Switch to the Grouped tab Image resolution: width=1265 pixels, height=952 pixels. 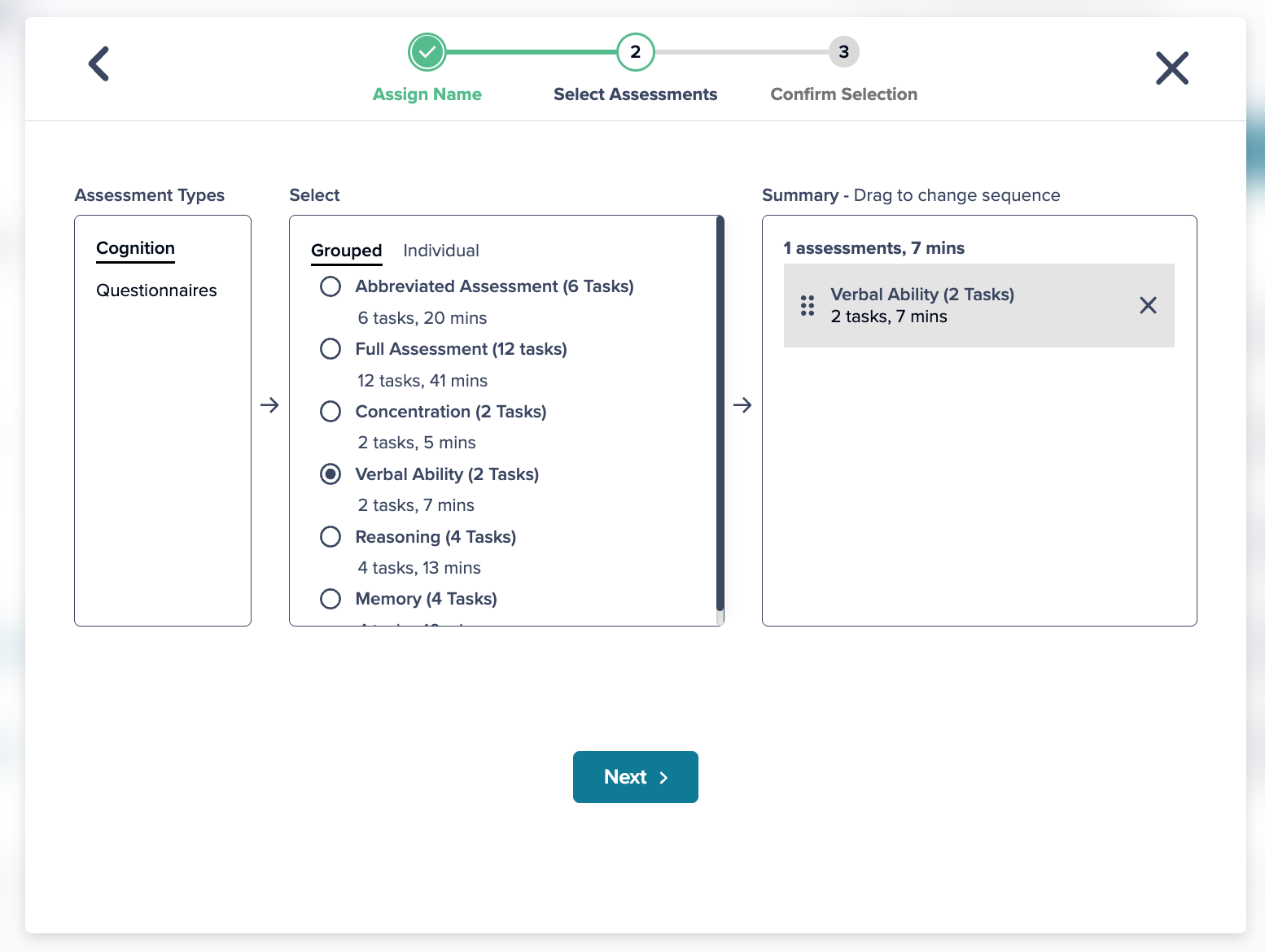point(346,251)
